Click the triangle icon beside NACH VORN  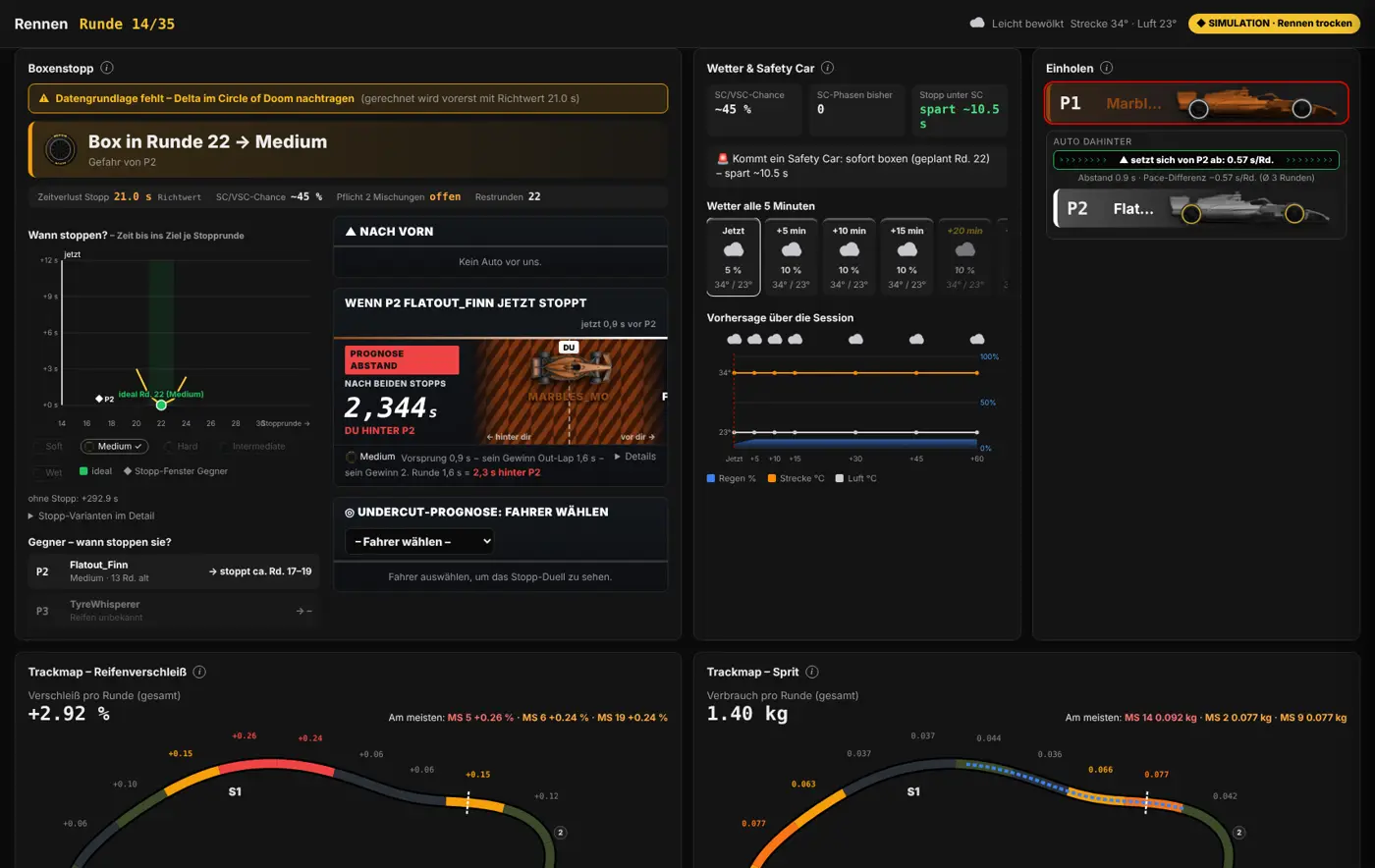[x=351, y=232]
